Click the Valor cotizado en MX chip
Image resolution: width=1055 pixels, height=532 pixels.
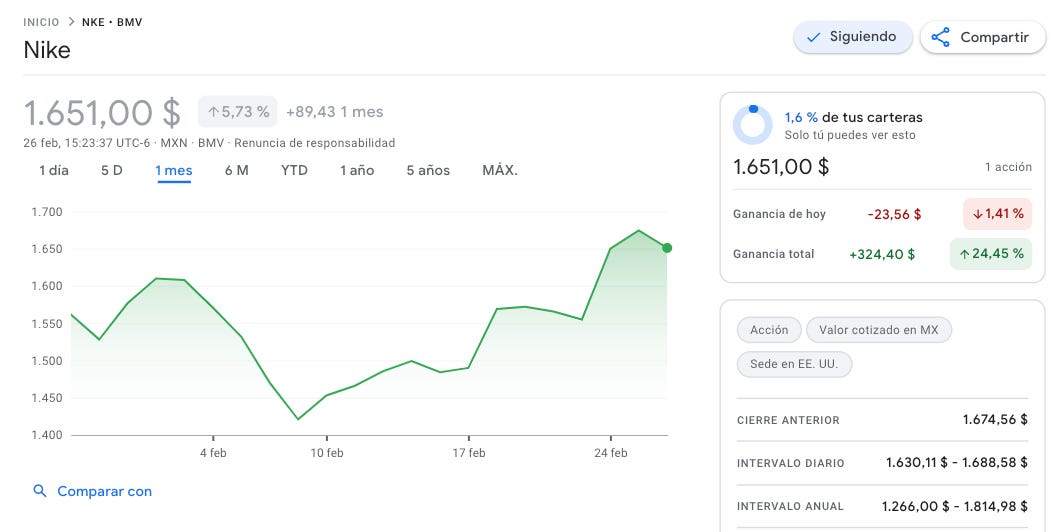(x=879, y=330)
